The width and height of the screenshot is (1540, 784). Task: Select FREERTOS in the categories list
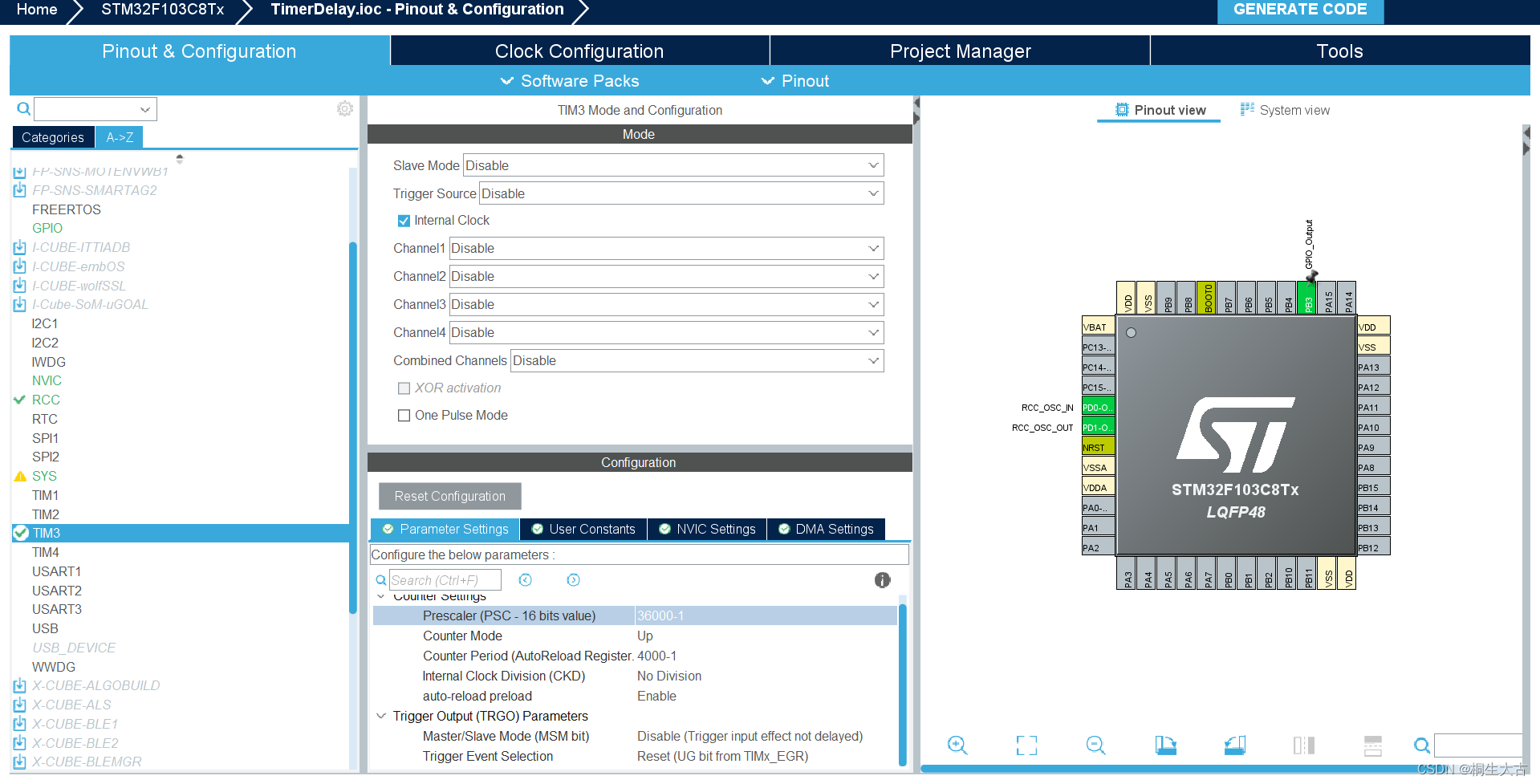pos(67,209)
